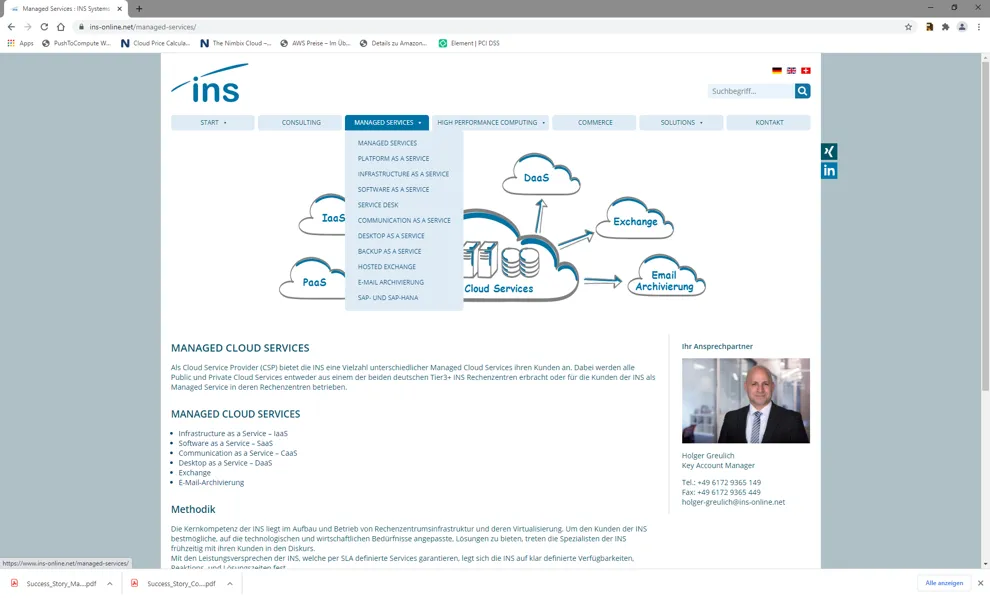Open the AWS Preise bookmark
This screenshot has width=990, height=598.
[x=315, y=43]
